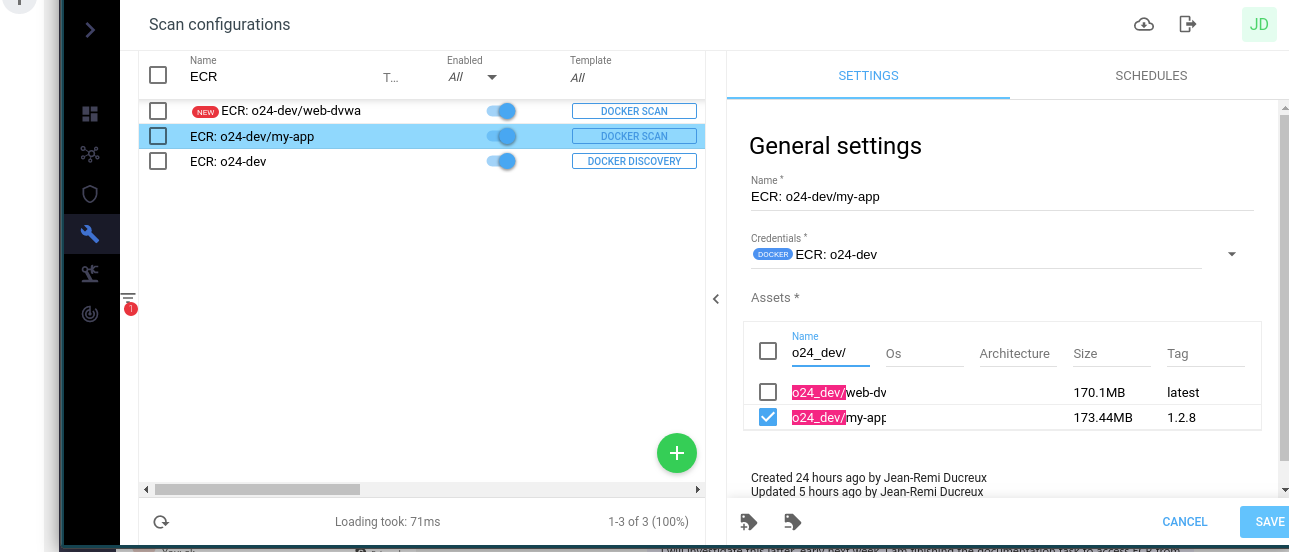
Task: Click the add tag icon
Action: point(748,522)
